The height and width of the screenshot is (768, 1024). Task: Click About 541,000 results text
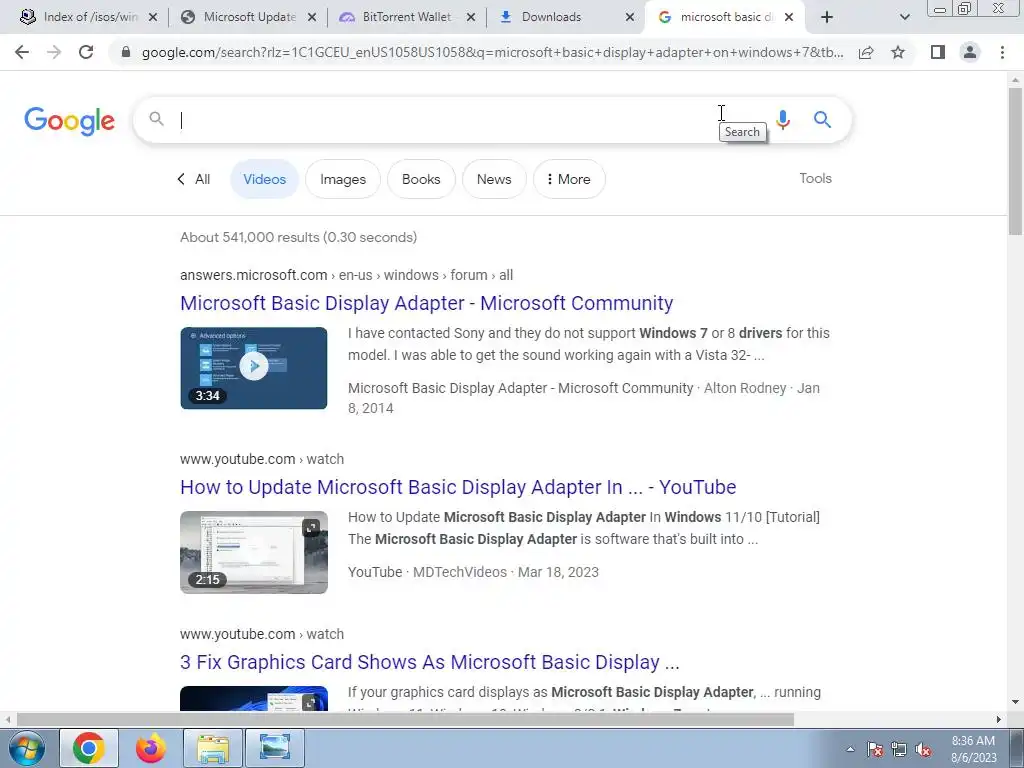[x=298, y=237]
